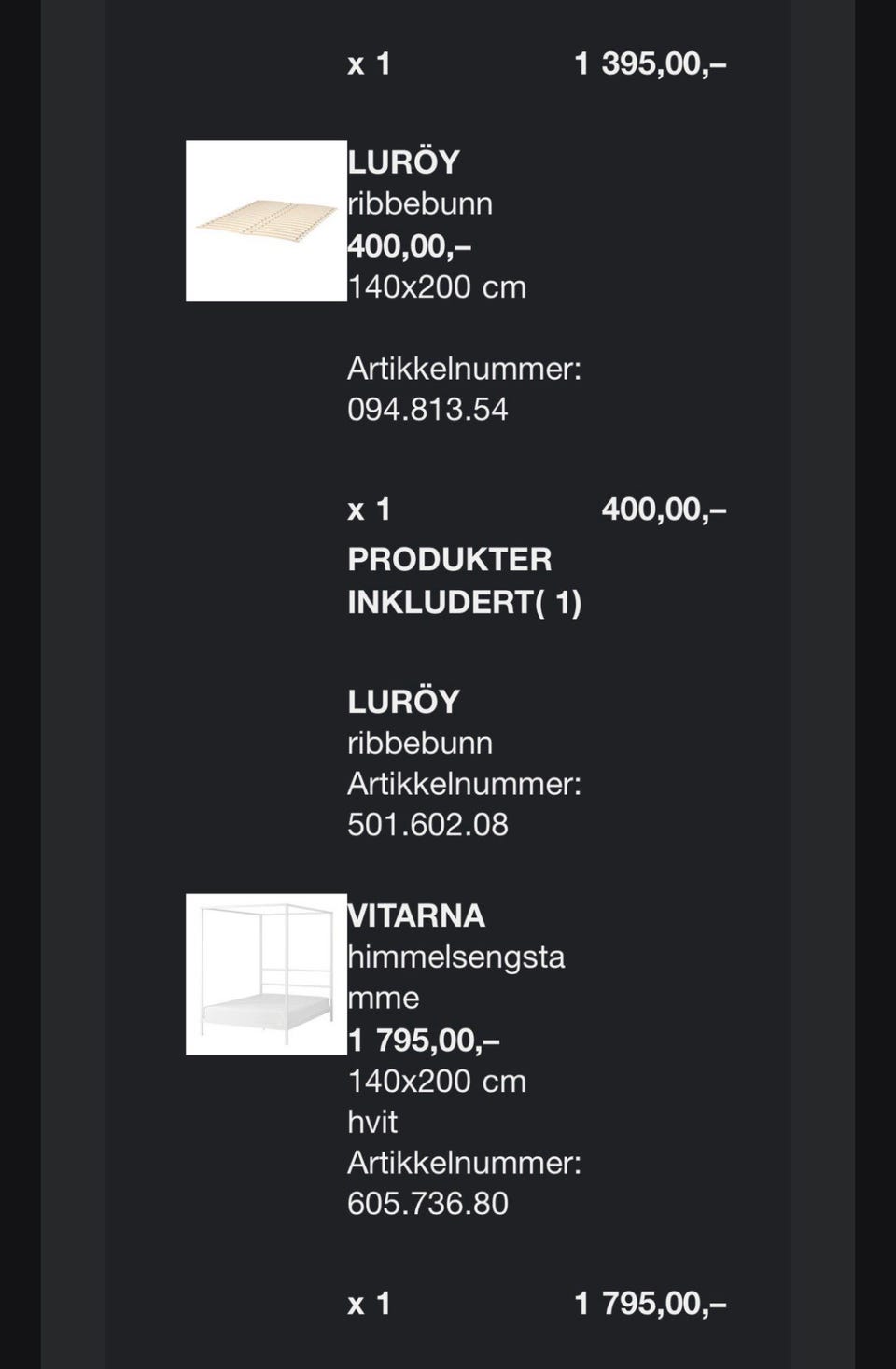Click the himmelsengstamme description text
This screenshot has width=896, height=1369.
tap(455, 977)
